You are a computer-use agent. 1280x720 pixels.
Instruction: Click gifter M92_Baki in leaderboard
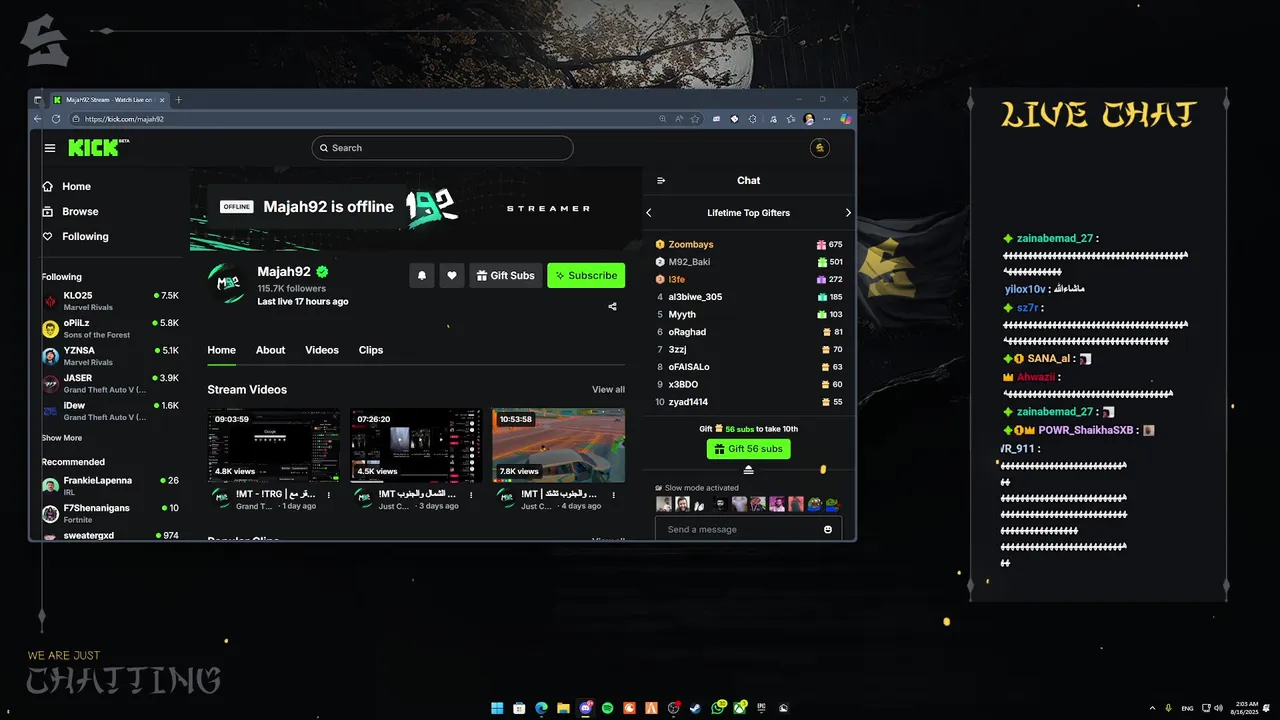coord(689,262)
